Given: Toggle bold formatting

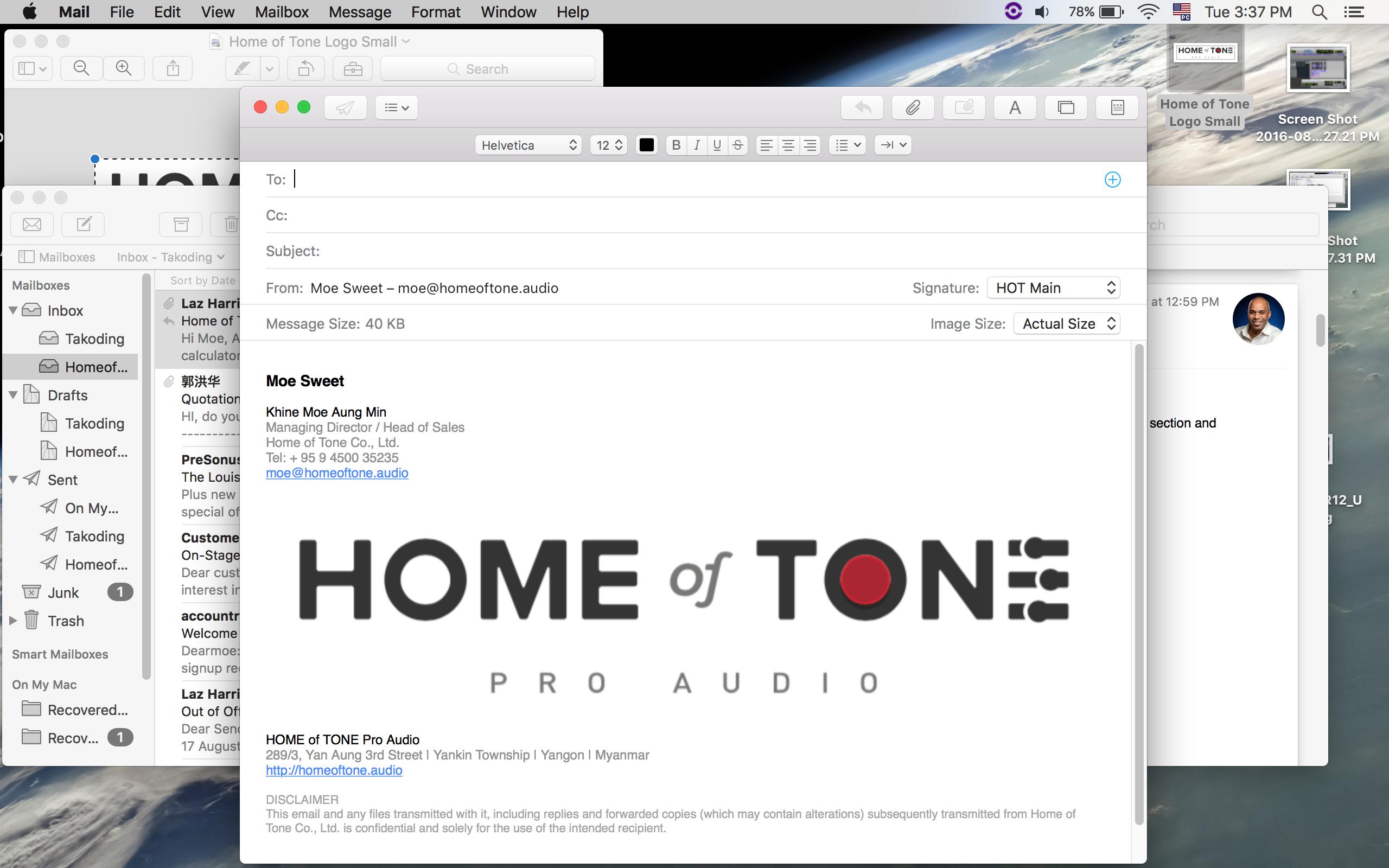Looking at the screenshot, I should (x=676, y=145).
